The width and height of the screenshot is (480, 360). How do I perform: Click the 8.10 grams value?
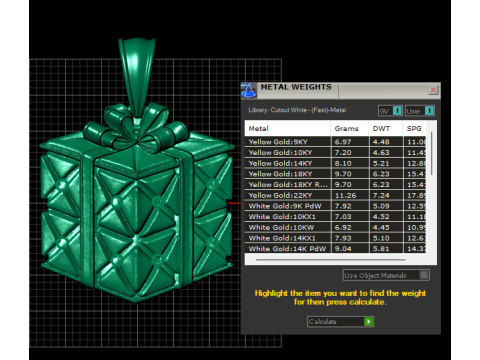click(x=343, y=163)
